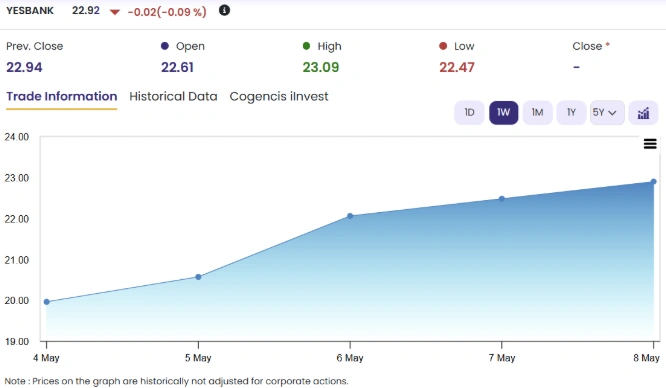Click the blue Open legend dot
The image size is (666, 388).
(x=165, y=46)
